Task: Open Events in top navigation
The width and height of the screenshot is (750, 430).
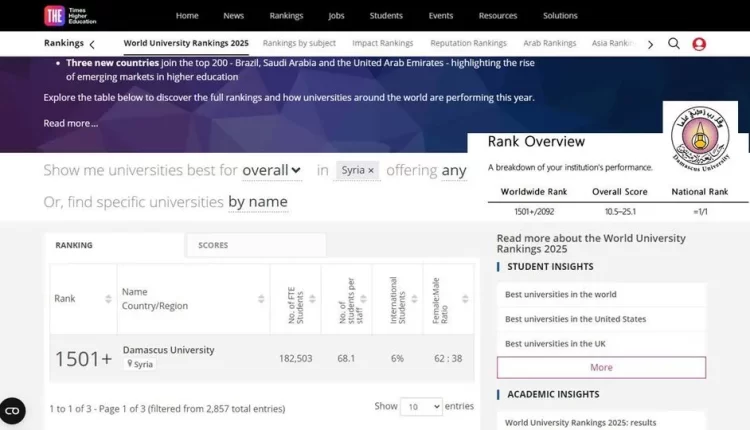Action: click(x=441, y=16)
